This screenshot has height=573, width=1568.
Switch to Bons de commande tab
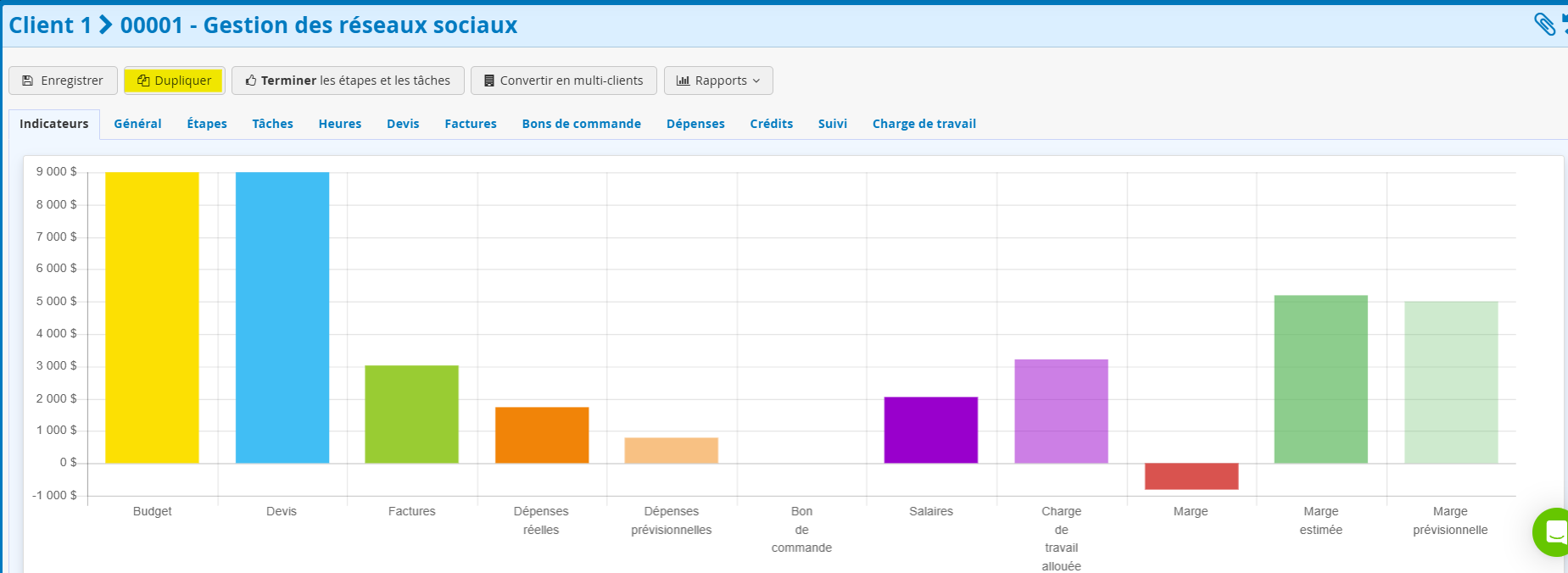coord(581,124)
